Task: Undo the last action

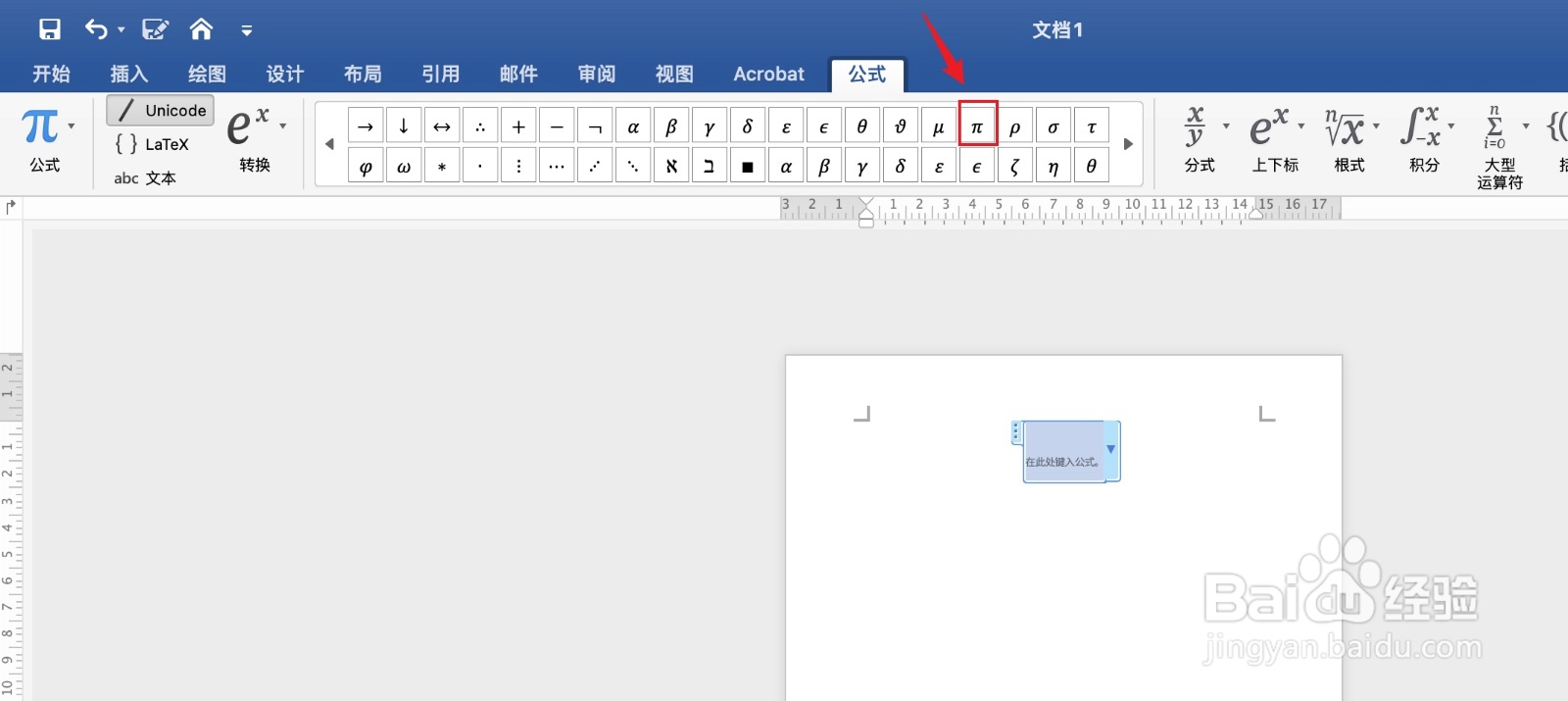Action: pyautogui.click(x=96, y=29)
